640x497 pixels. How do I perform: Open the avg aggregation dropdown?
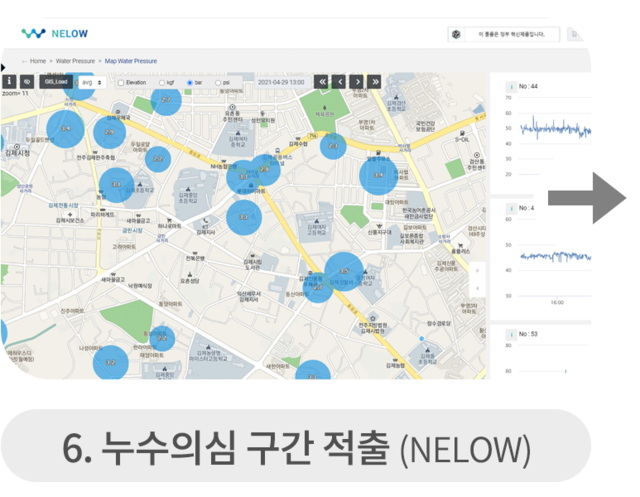(92, 82)
